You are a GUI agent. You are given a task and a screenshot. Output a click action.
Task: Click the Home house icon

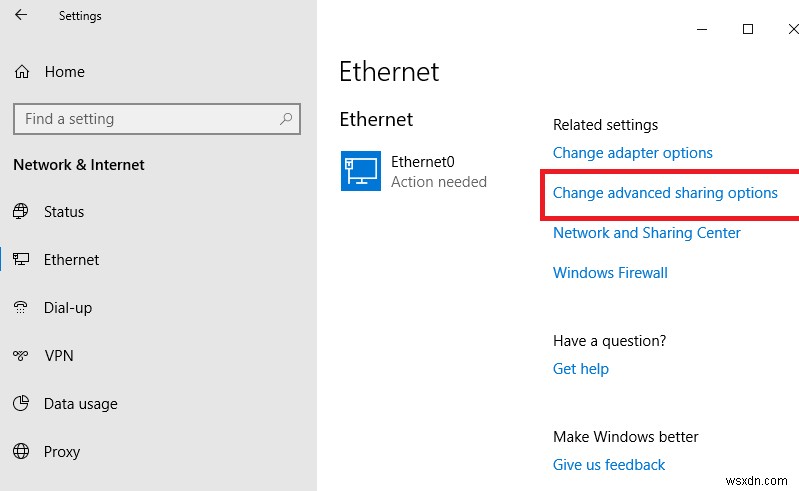[x=22, y=72]
